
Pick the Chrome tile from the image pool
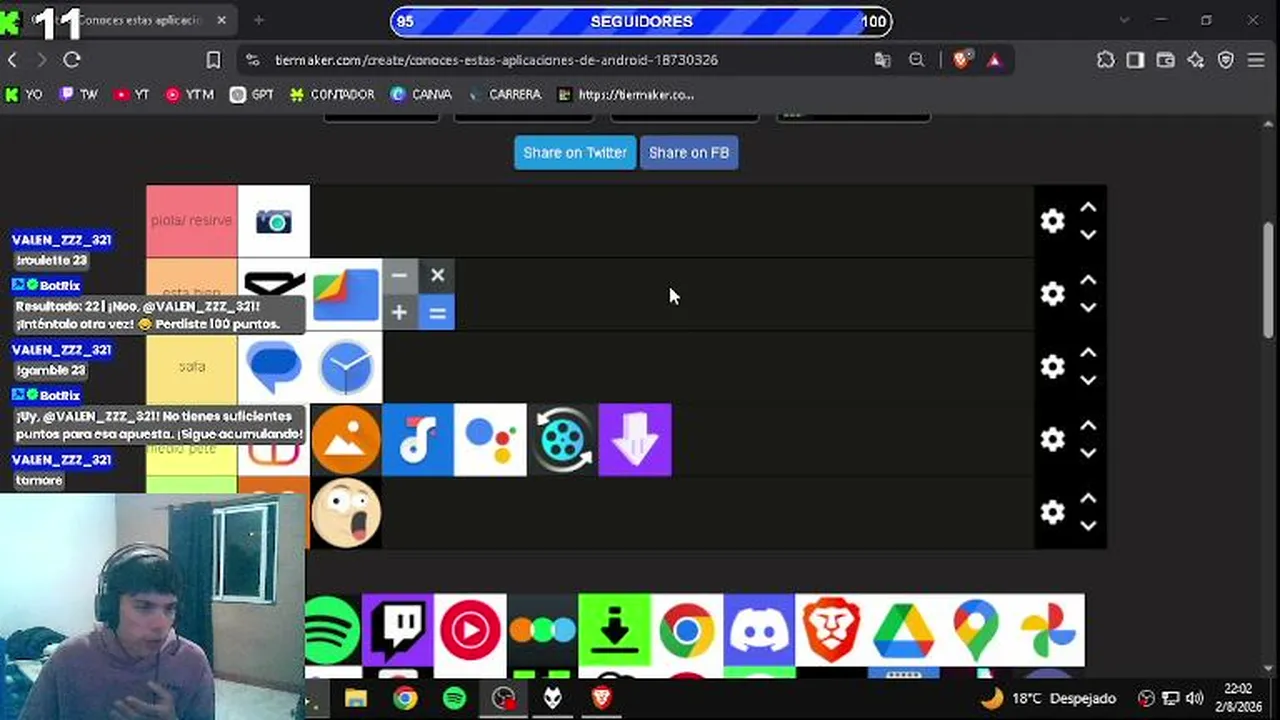point(686,630)
